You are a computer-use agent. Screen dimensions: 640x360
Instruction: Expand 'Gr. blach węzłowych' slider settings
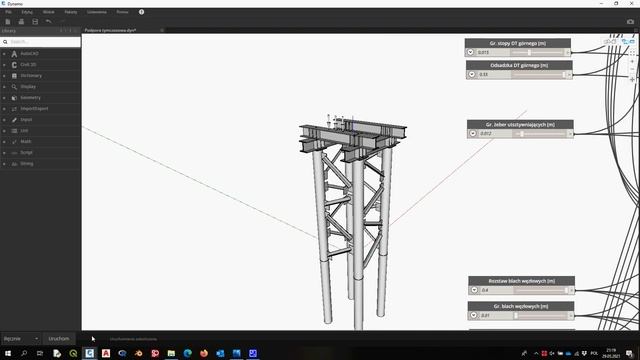coord(473,315)
